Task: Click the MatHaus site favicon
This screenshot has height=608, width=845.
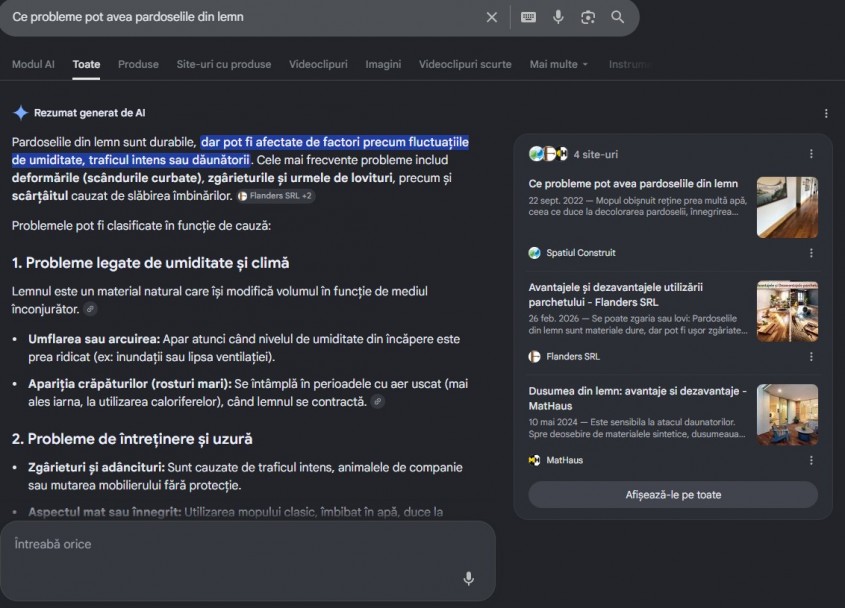Action: point(534,460)
